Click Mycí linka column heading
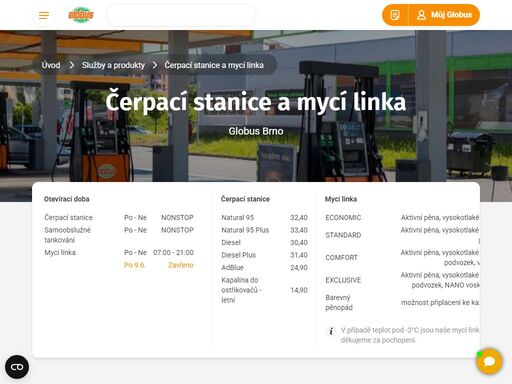The image size is (512, 384). click(x=341, y=199)
